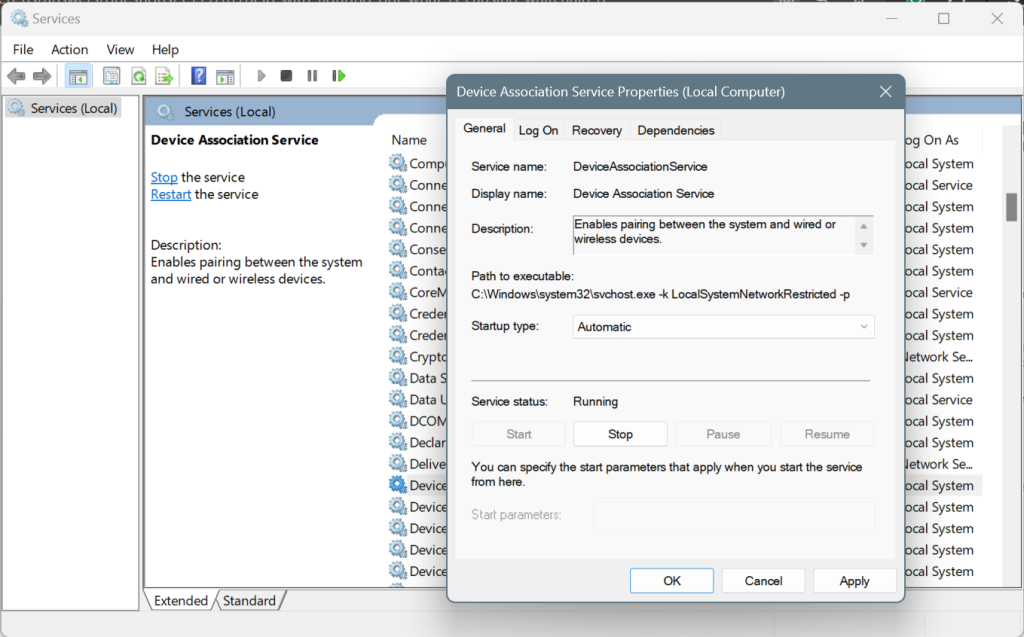The width and height of the screenshot is (1024, 637).
Task: Open the View menu
Action: pyautogui.click(x=120, y=50)
